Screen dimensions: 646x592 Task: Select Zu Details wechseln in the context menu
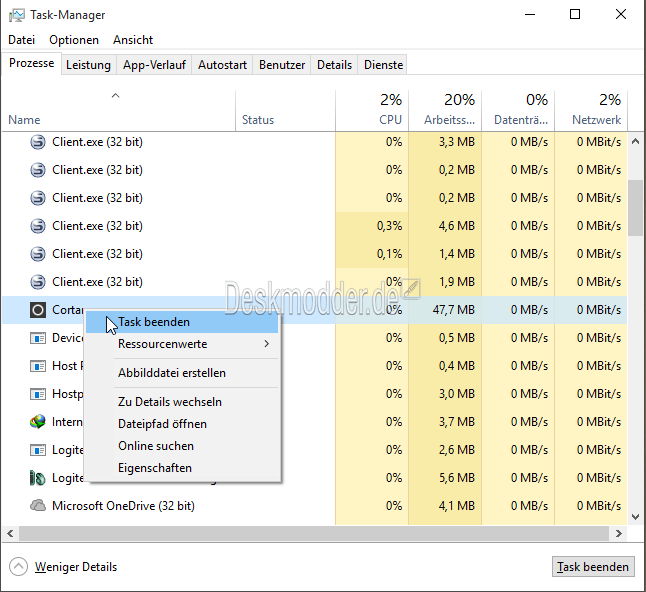coord(182,402)
